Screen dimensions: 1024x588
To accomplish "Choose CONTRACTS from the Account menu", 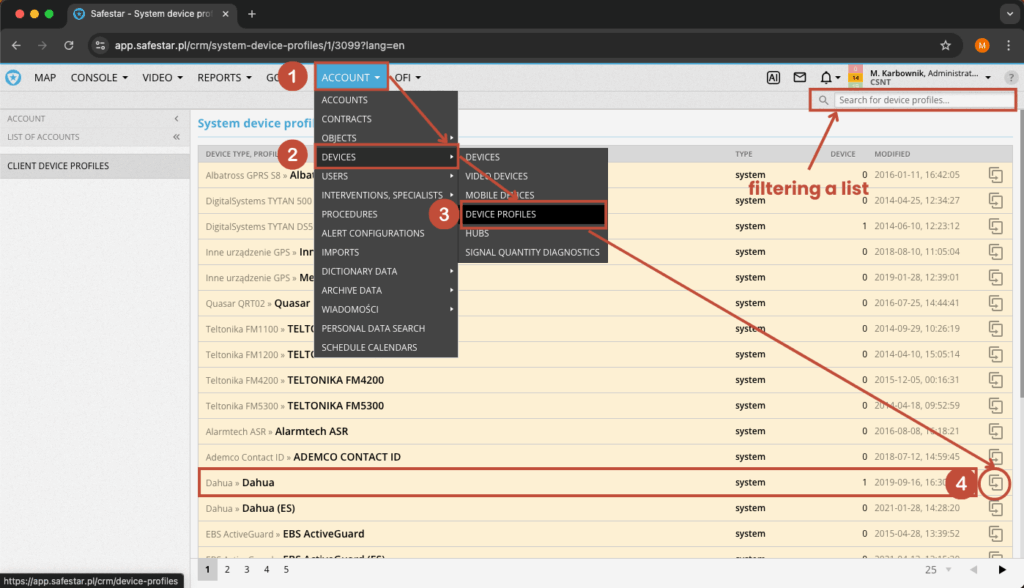I will pos(386,119).
